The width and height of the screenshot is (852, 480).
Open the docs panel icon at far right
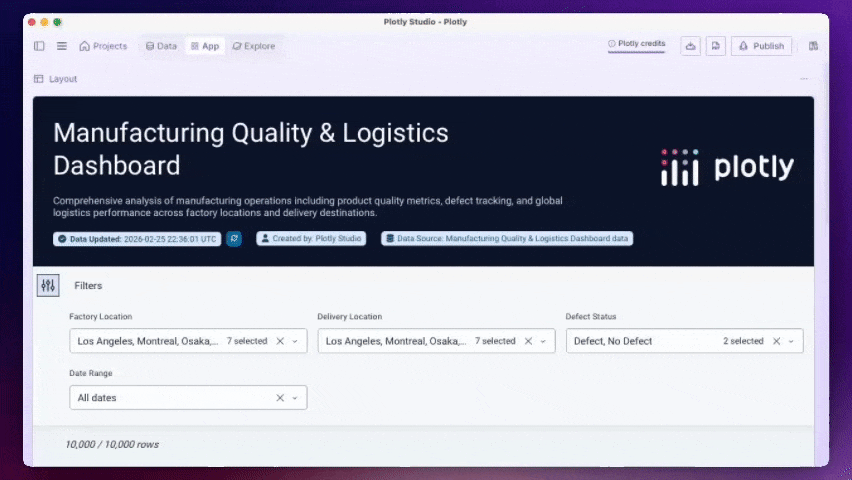pyautogui.click(x=813, y=46)
